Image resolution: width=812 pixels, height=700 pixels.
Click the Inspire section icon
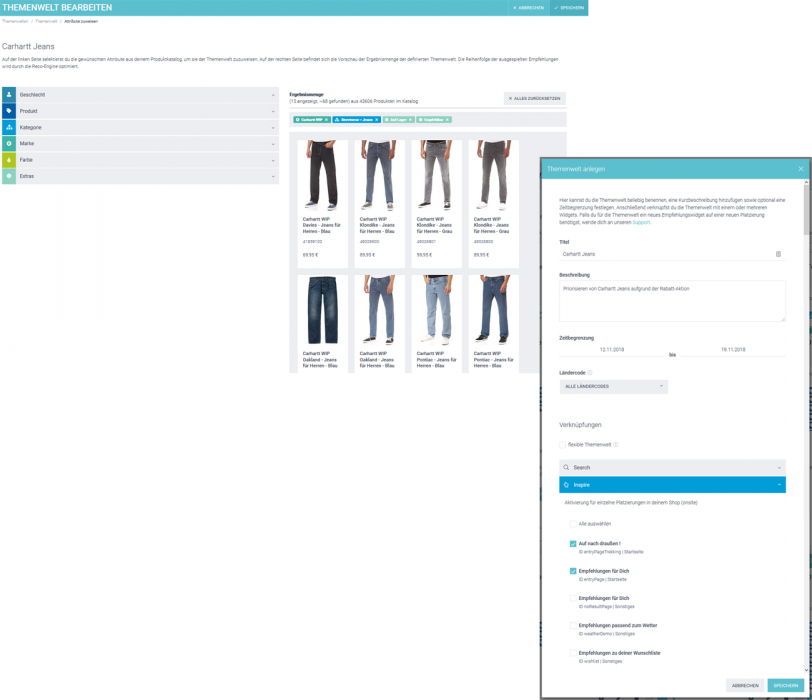coord(566,485)
